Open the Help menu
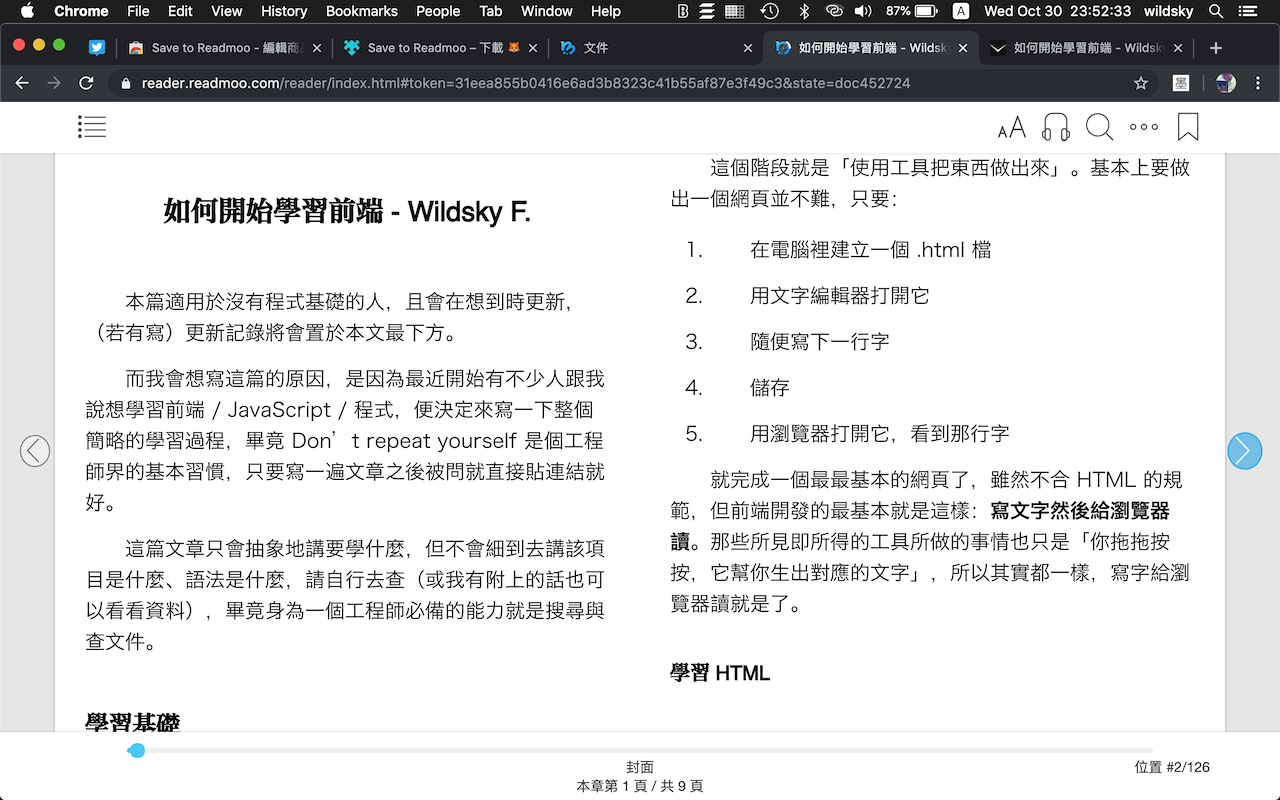The image size is (1280, 800). tap(606, 11)
